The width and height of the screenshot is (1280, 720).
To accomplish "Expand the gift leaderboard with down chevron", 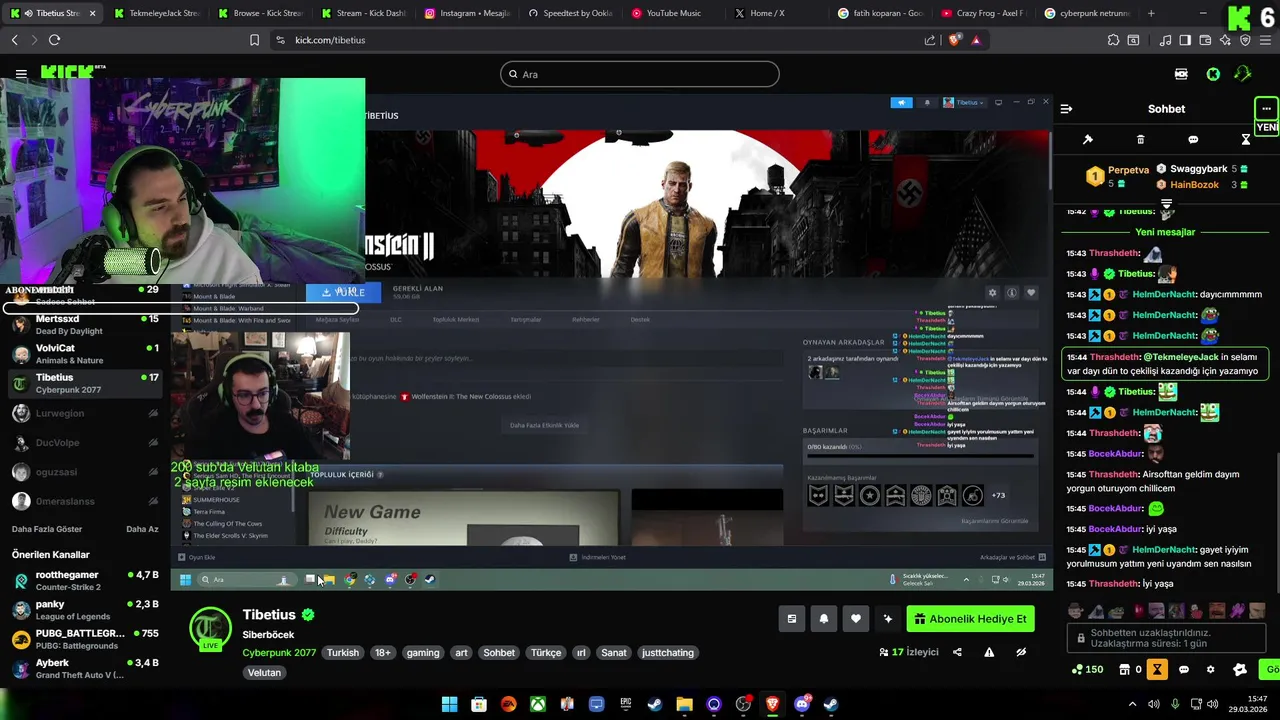I will (1166, 204).
